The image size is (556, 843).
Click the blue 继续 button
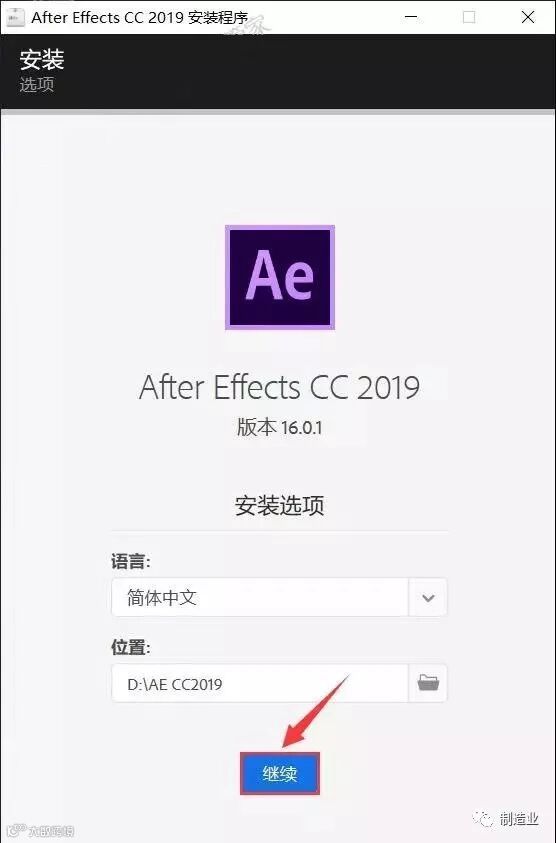(280, 774)
